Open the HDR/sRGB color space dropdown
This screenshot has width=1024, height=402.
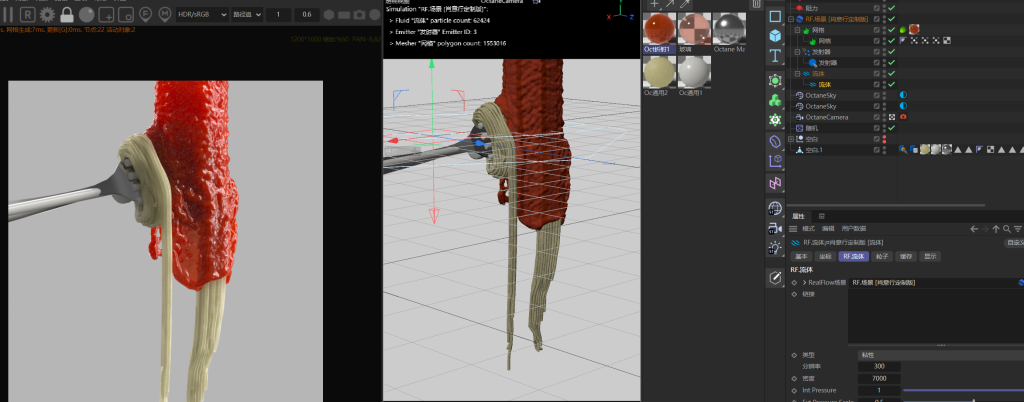[x=202, y=14]
